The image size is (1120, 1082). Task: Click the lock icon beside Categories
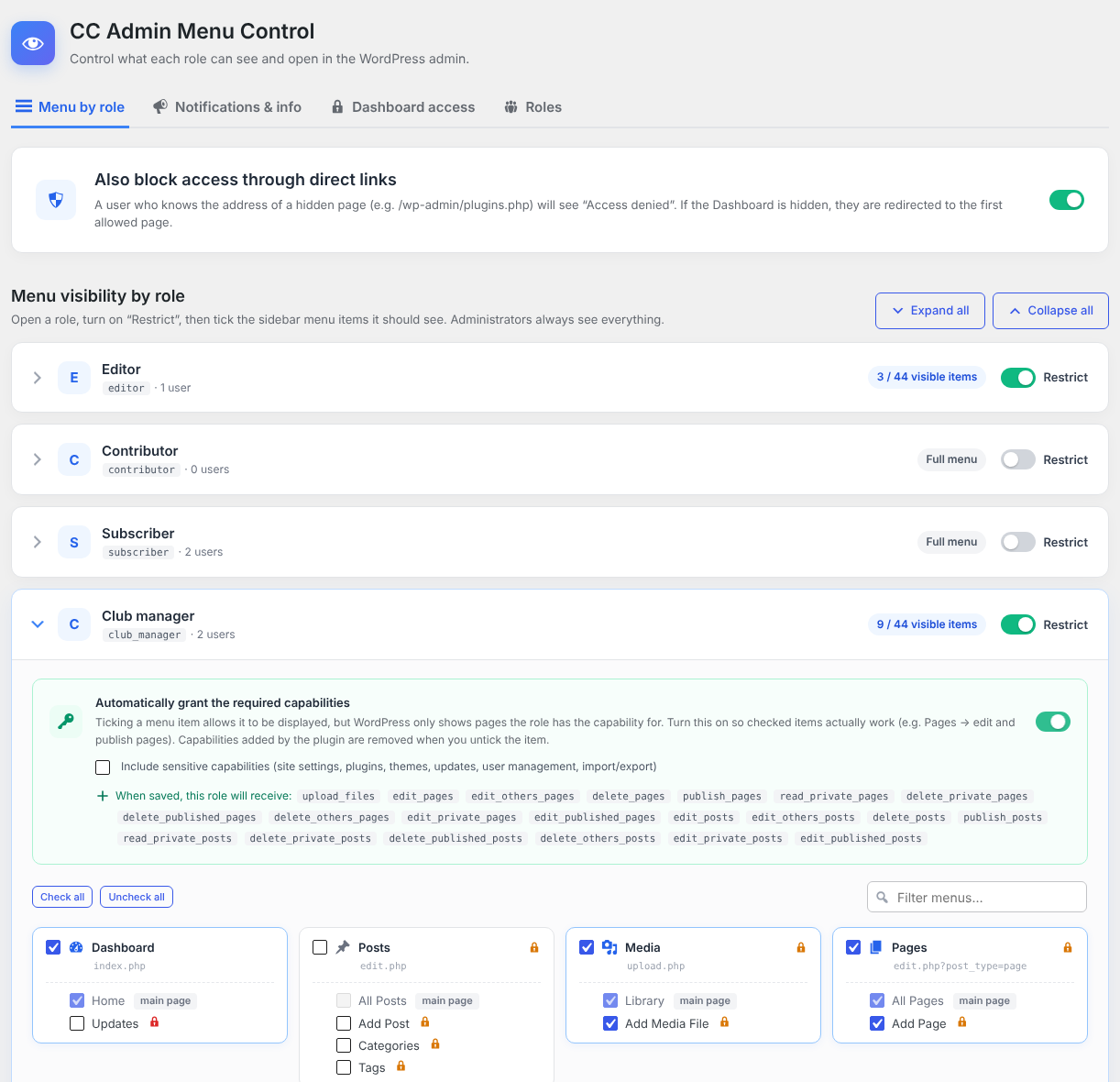tap(435, 1044)
